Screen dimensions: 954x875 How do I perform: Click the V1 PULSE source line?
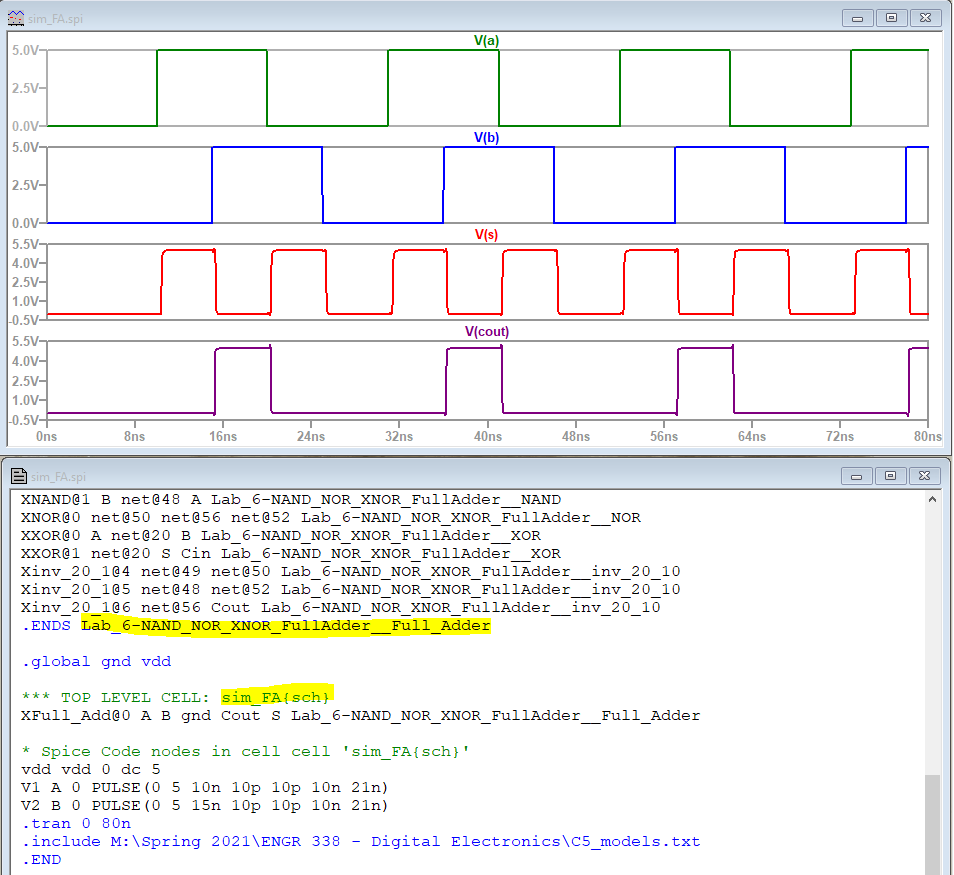click(204, 787)
